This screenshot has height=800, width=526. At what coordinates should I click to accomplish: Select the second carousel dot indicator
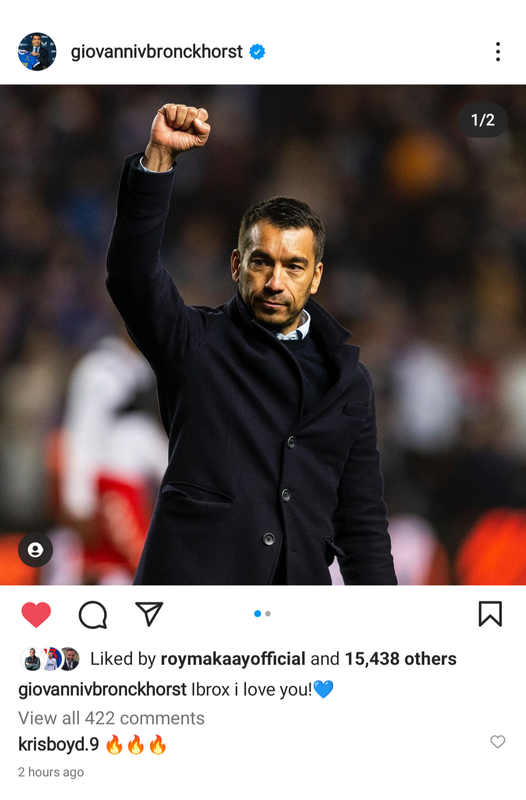[268, 614]
